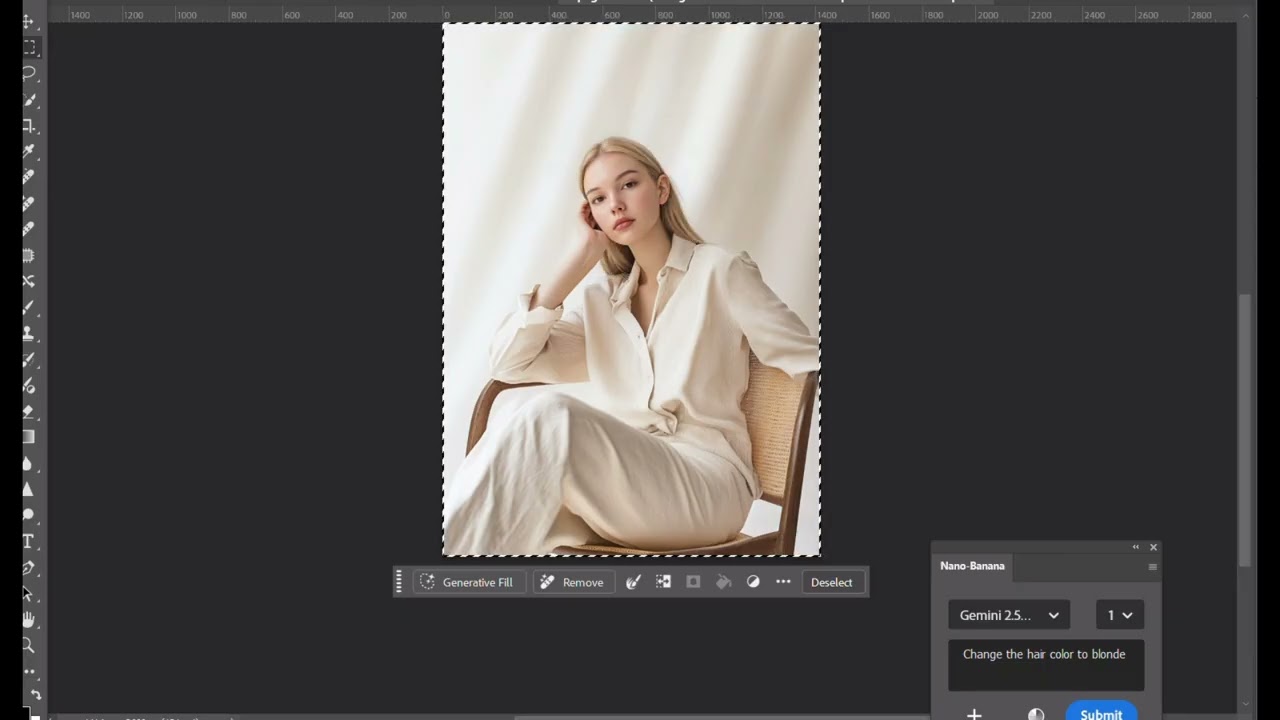The image size is (1280, 720).
Task: Select the Rectangular Marquee tool
Action: point(29,48)
